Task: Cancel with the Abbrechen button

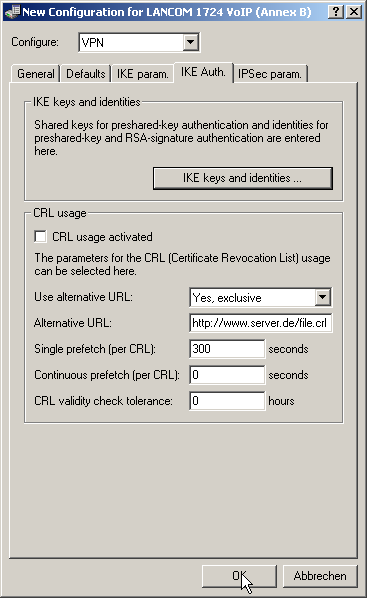Action: tap(320, 576)
